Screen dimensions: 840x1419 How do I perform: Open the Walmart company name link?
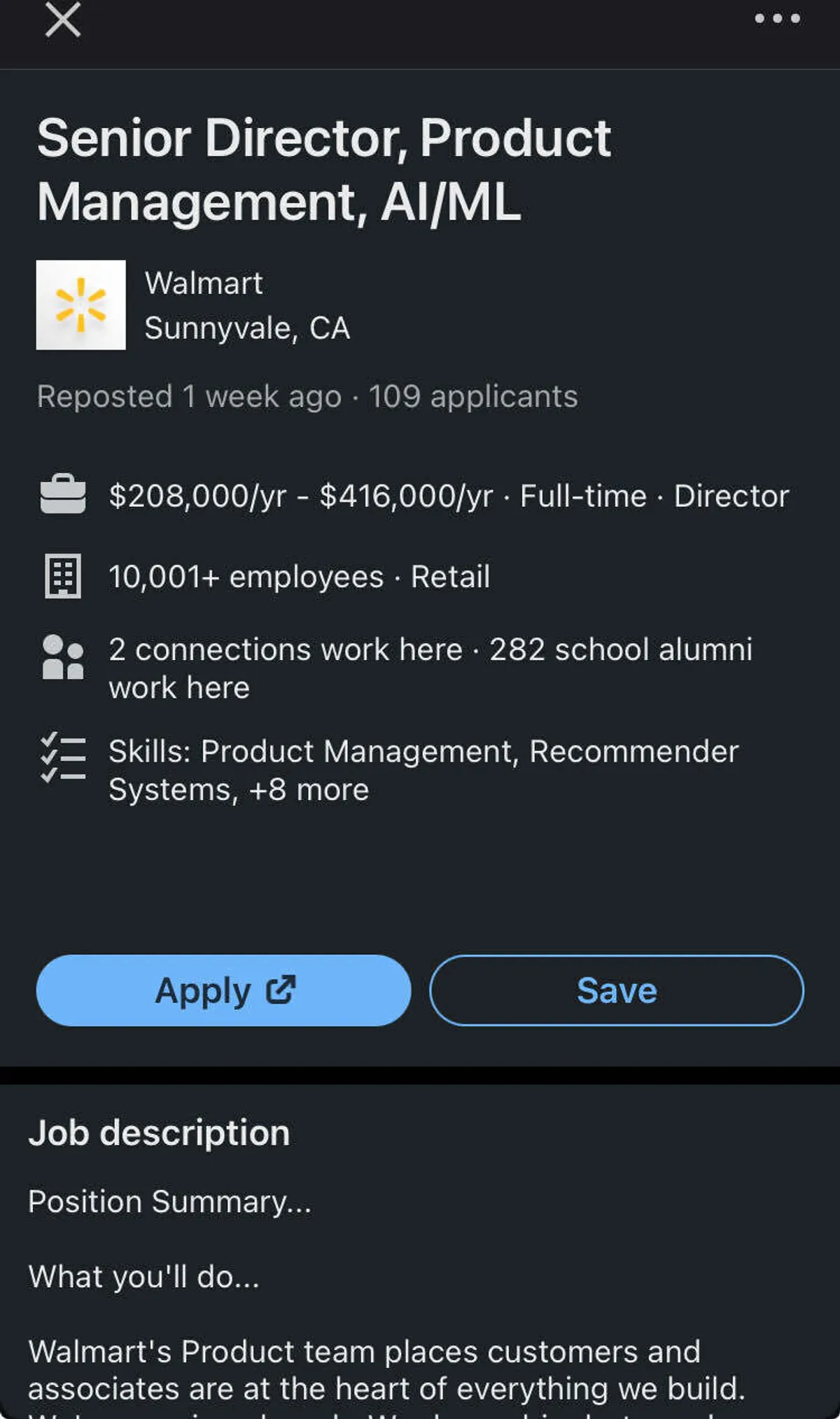pyautogui.click(x=204, y=284)
